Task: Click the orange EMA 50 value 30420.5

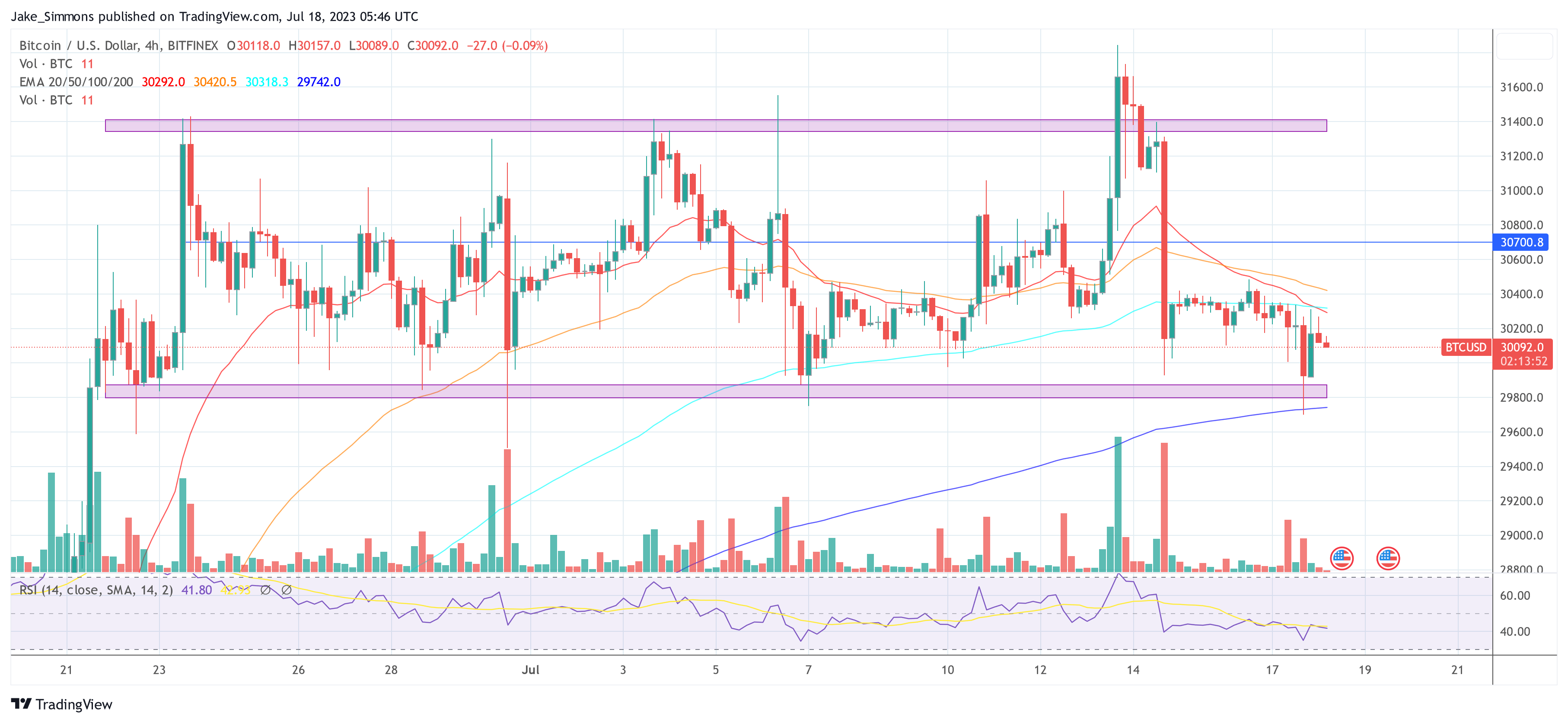Action: pyautogui.click(x=215, y=82)
